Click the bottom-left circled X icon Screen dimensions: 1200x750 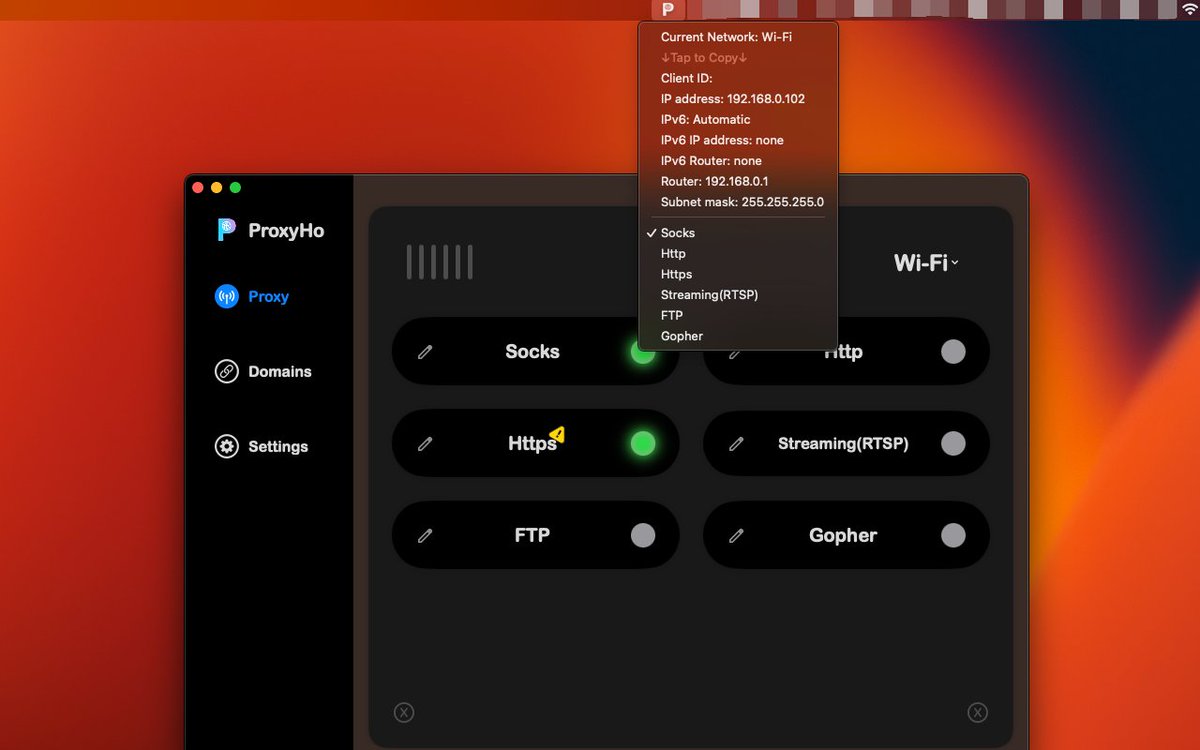[404, 712]
